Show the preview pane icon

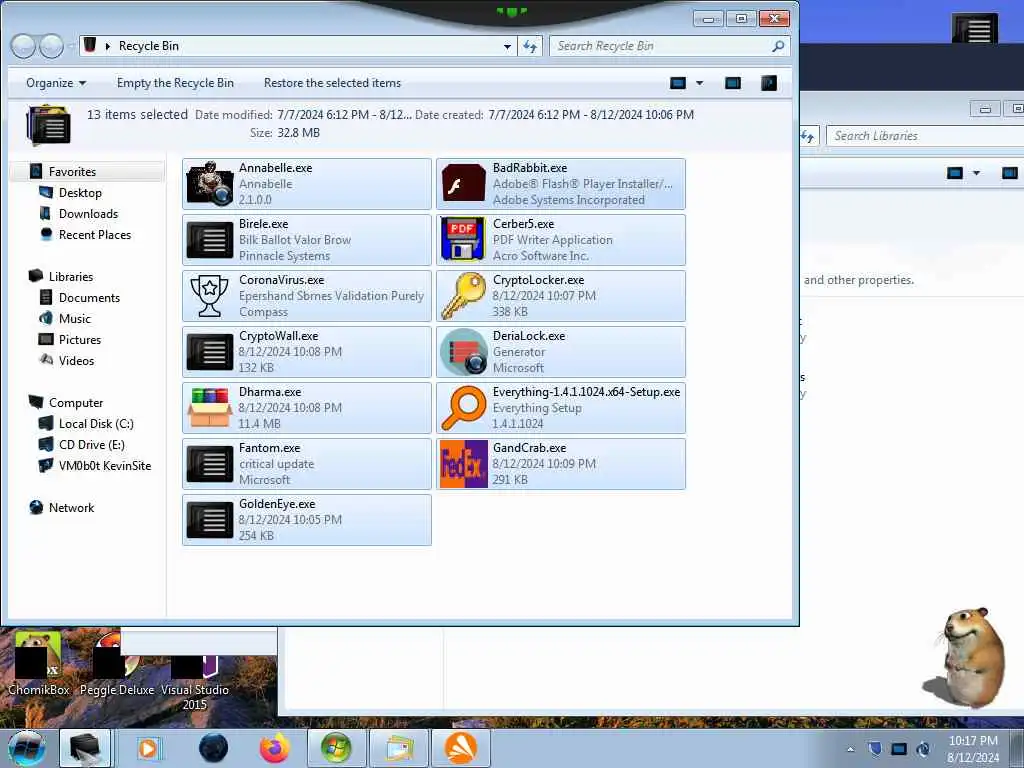coord(733,83)
